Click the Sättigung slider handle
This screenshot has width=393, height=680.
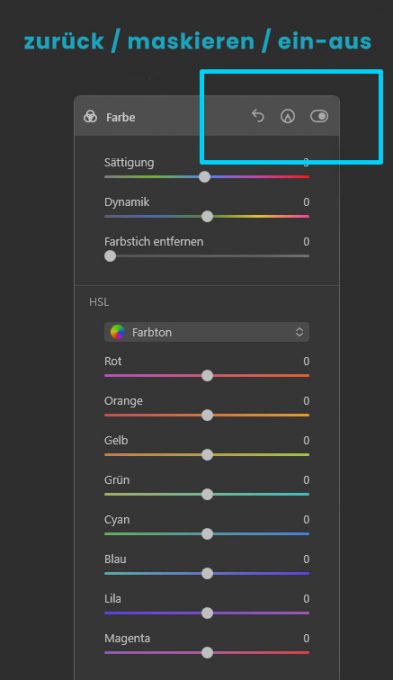[x=205, y=177]
